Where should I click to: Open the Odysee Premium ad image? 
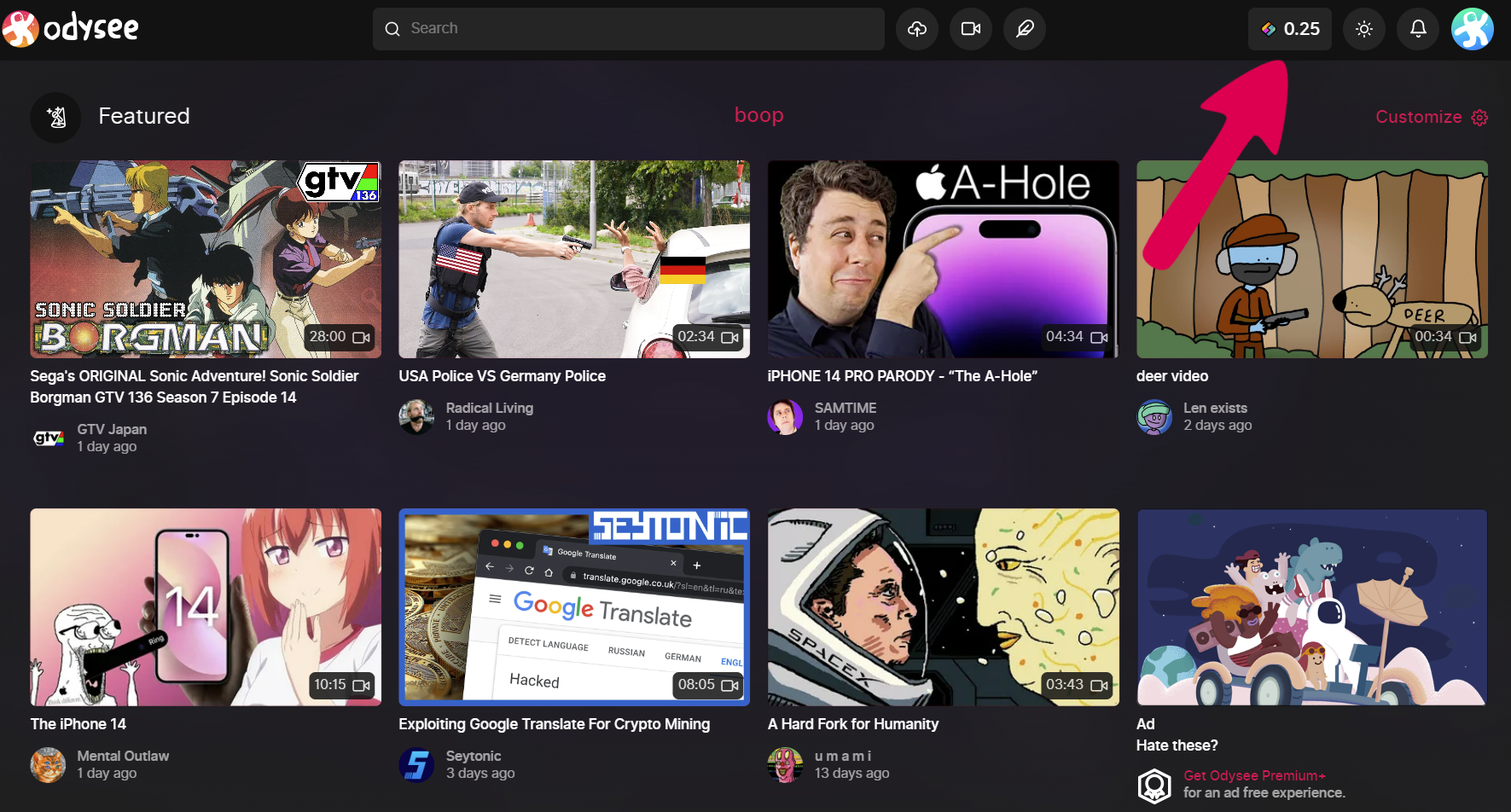coord(1311,607)
